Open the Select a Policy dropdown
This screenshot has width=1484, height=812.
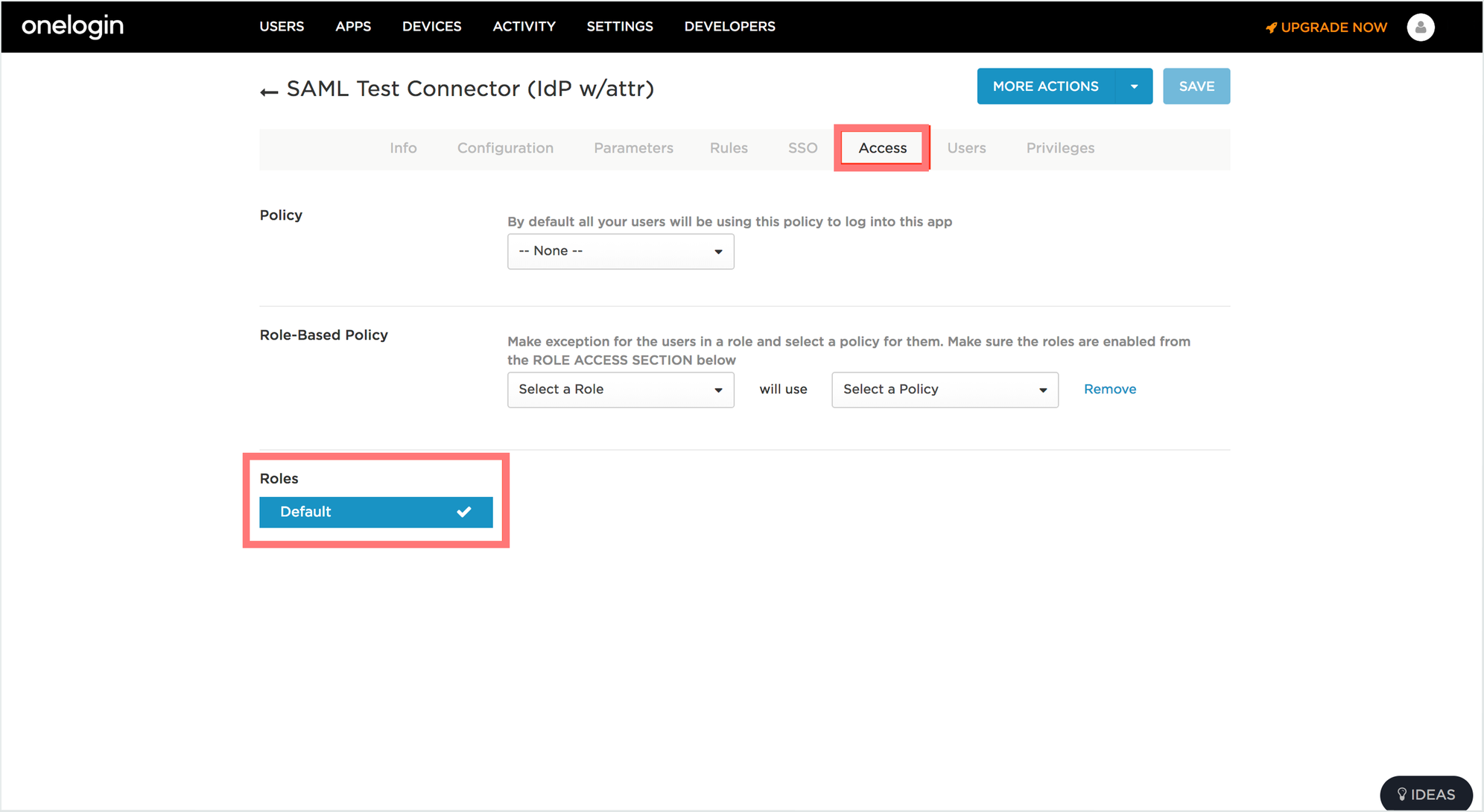point(945,390)
